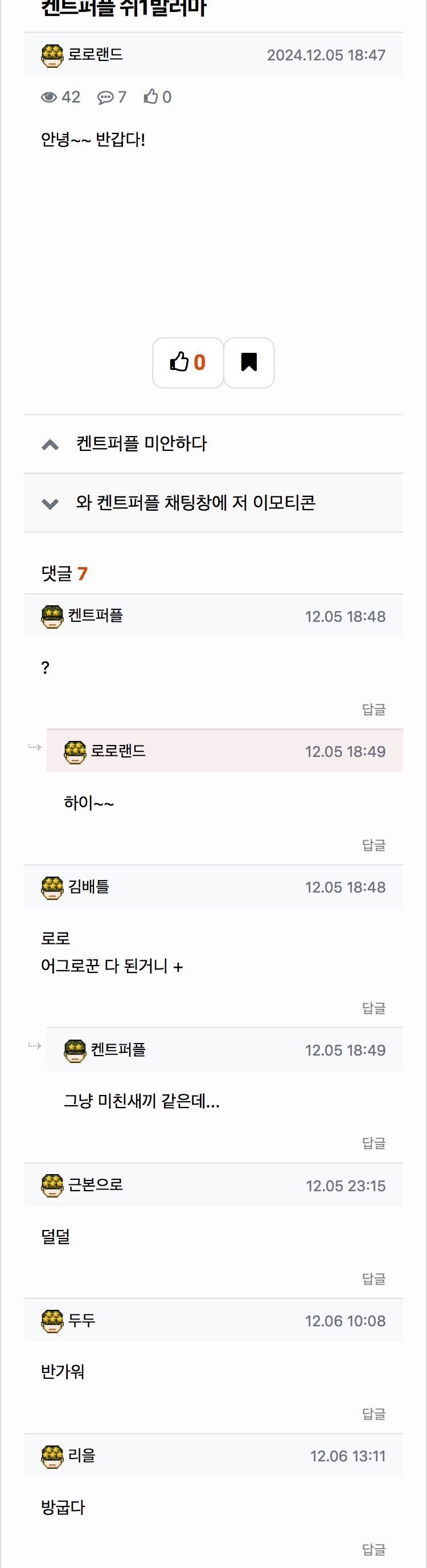Screen dimensions: 427x1568
Task: Click 답글 under the '?' comment
Action: pos(373,710)
